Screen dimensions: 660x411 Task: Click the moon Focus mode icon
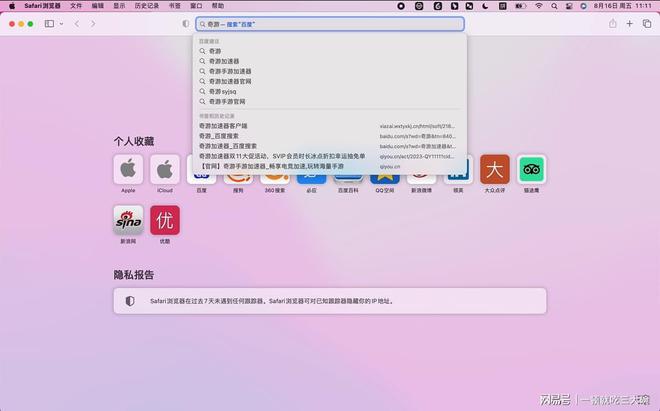tap(485, 6)
